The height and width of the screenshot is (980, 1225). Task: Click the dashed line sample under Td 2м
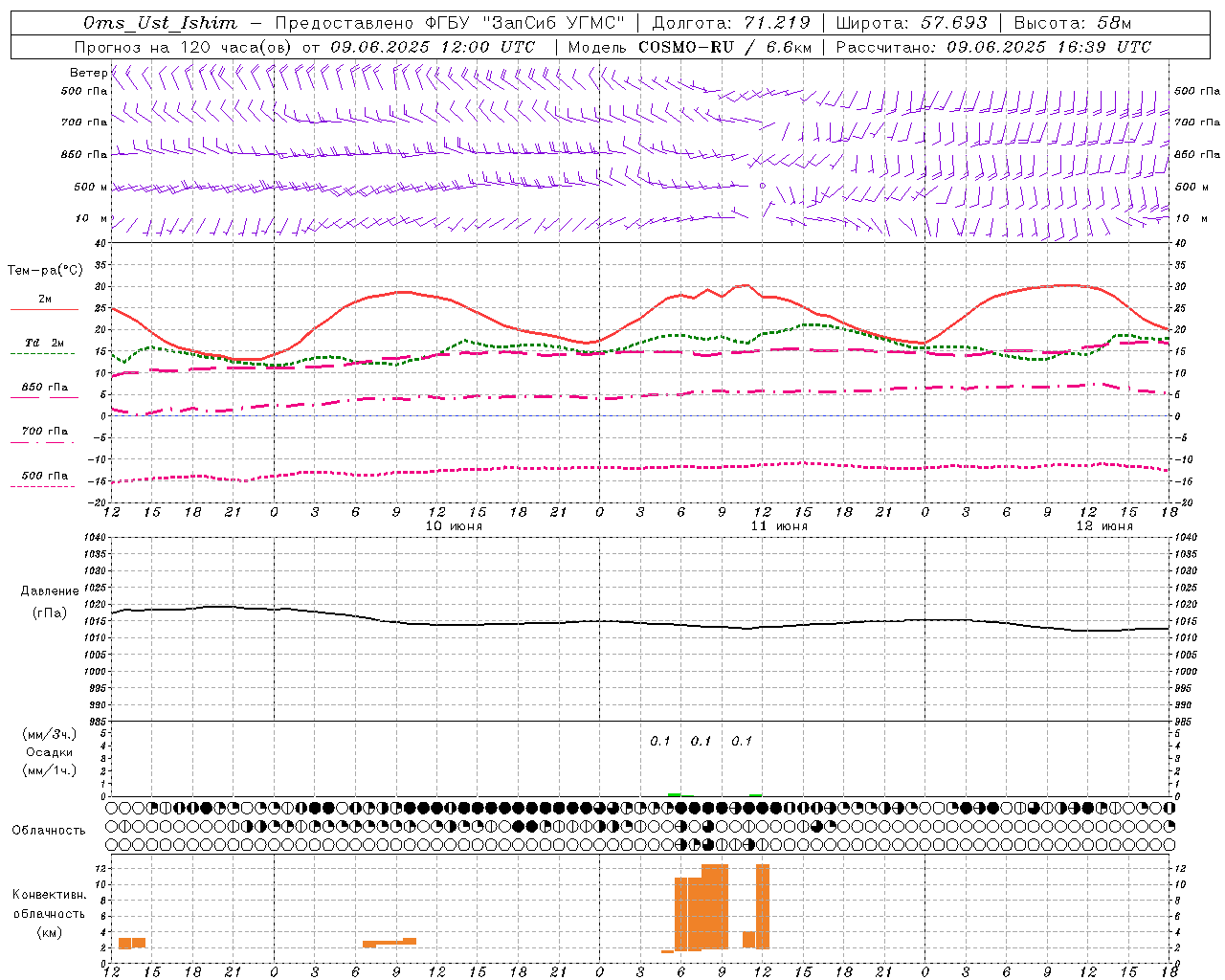[x=42, y=353]
